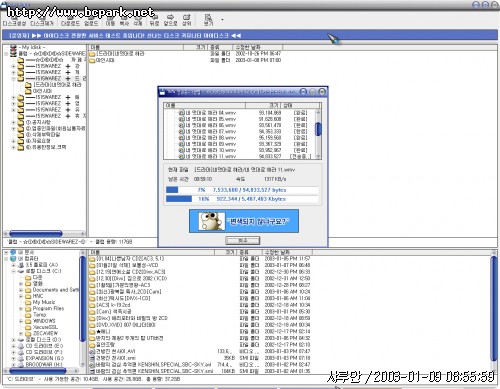This screenshot has width=500, height=389.
Task: Click the 7% current-file progress bar
Action: pos(242,190)
